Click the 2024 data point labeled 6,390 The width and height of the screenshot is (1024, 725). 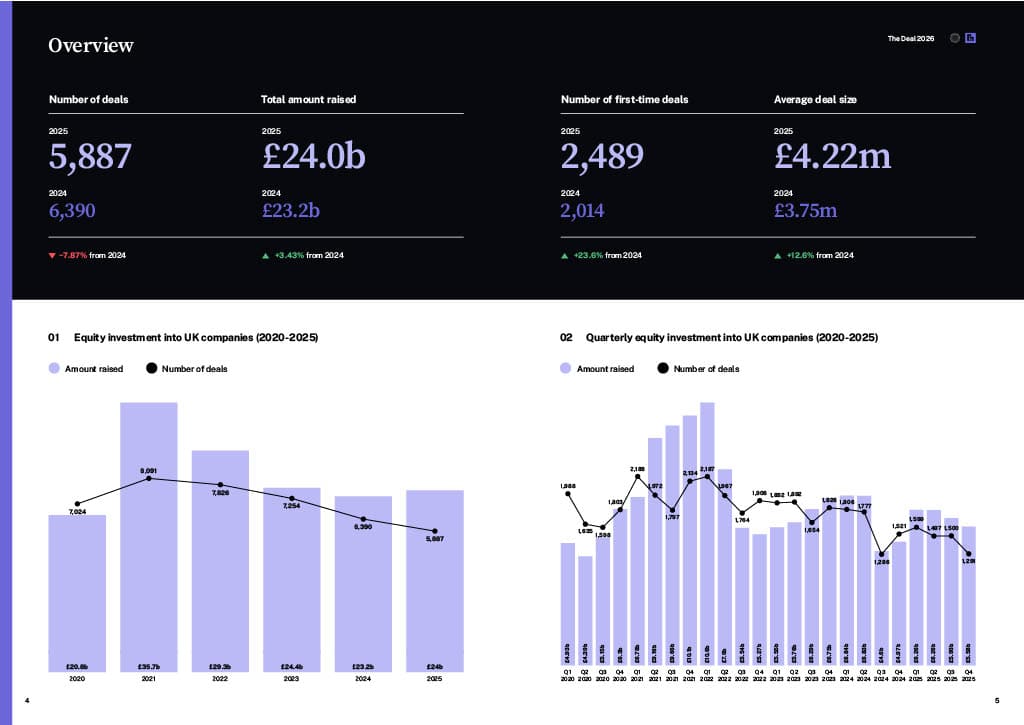point(363,517)
